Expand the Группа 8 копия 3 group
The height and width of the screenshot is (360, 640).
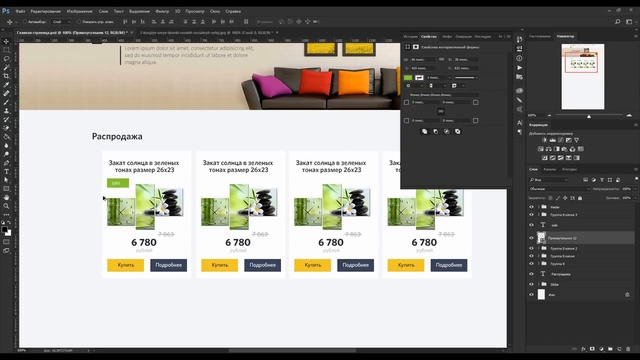[538, 215]
